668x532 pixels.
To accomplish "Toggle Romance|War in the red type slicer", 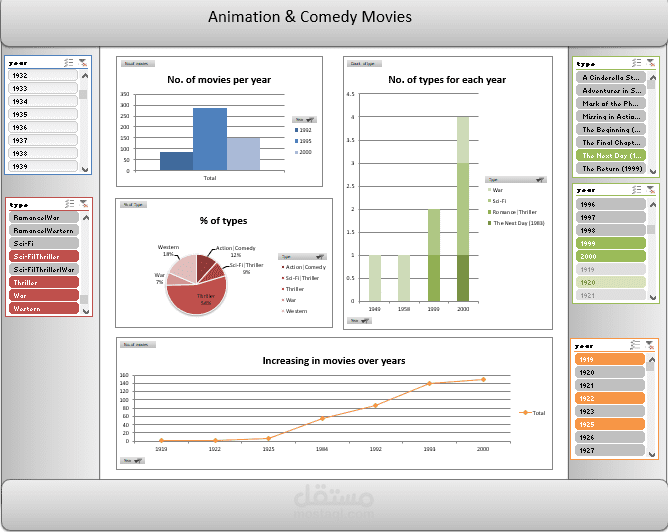I will point(44,217).
